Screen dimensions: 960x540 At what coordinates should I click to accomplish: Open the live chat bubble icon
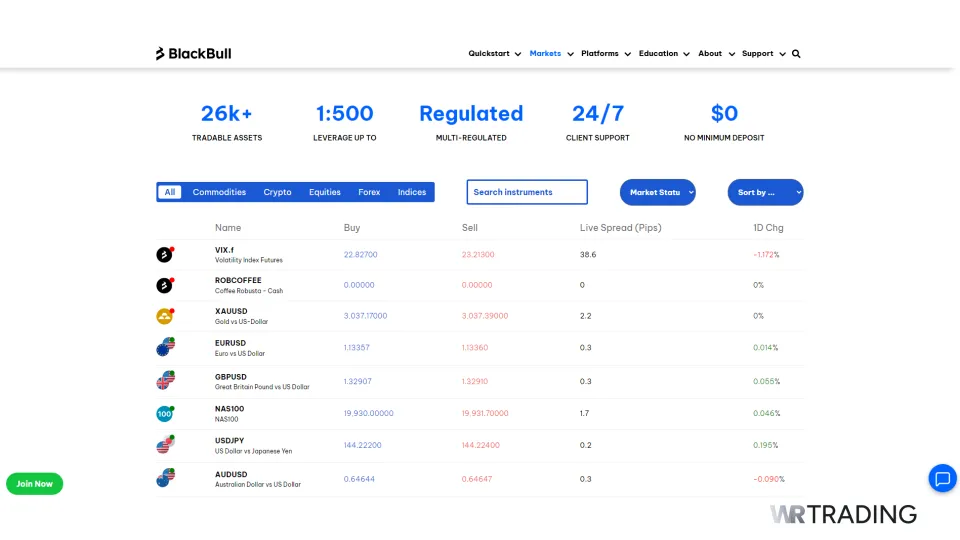point(942,479)
